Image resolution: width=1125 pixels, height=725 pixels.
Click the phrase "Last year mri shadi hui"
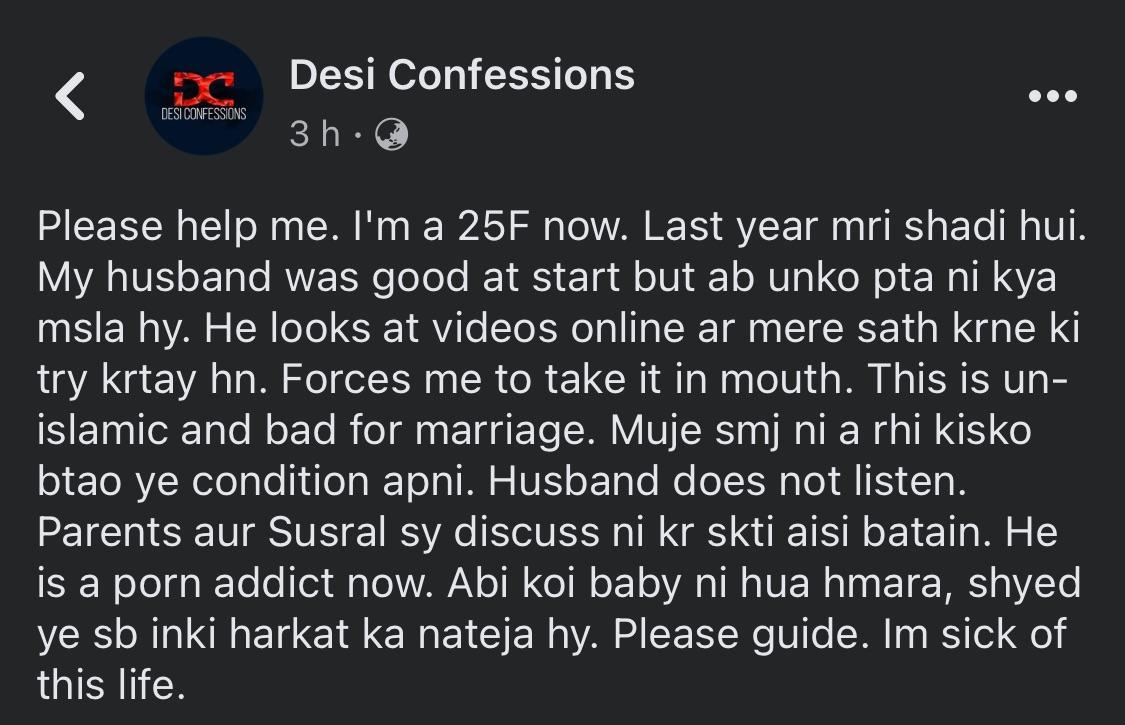tap(863, 227)
